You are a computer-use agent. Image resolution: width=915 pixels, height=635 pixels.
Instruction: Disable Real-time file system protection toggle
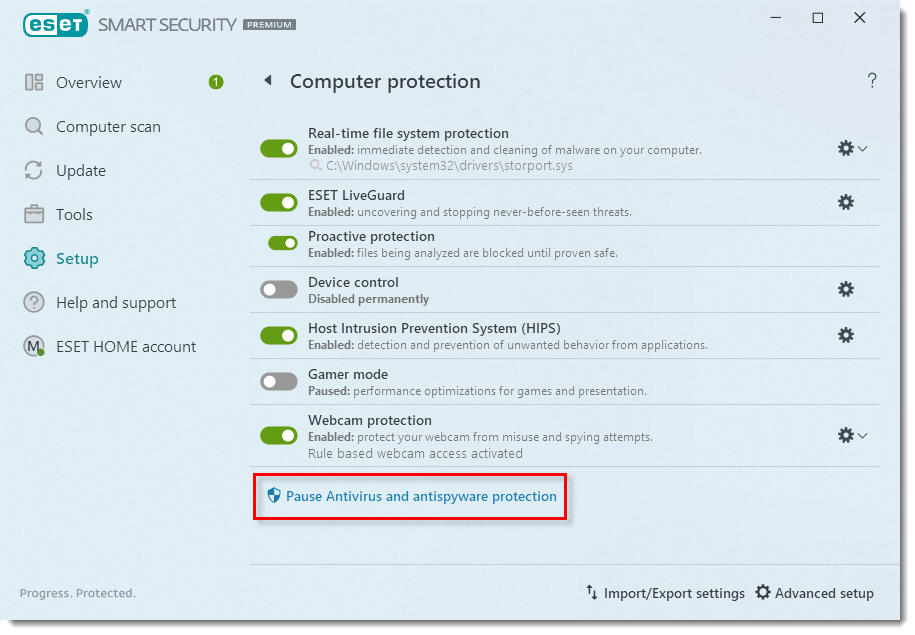click(279, 148)
